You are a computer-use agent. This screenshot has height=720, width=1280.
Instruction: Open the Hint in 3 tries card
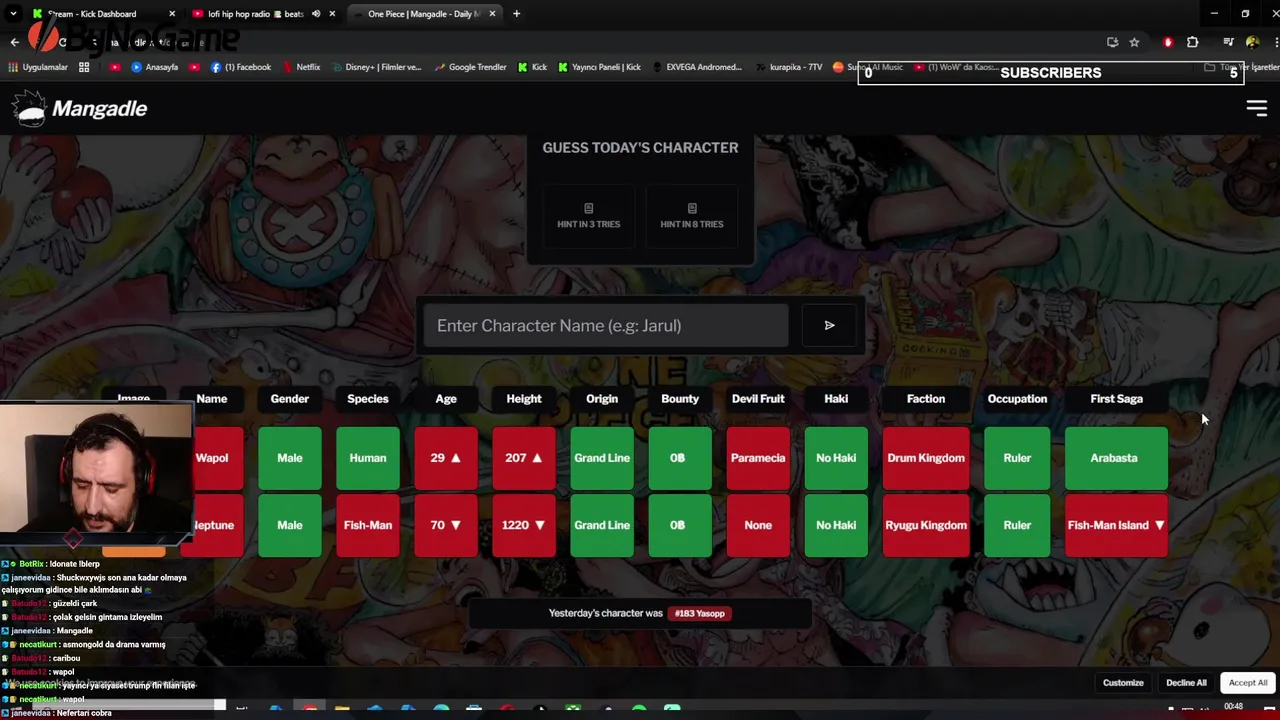pyautogui.click(x=588, y=215)
